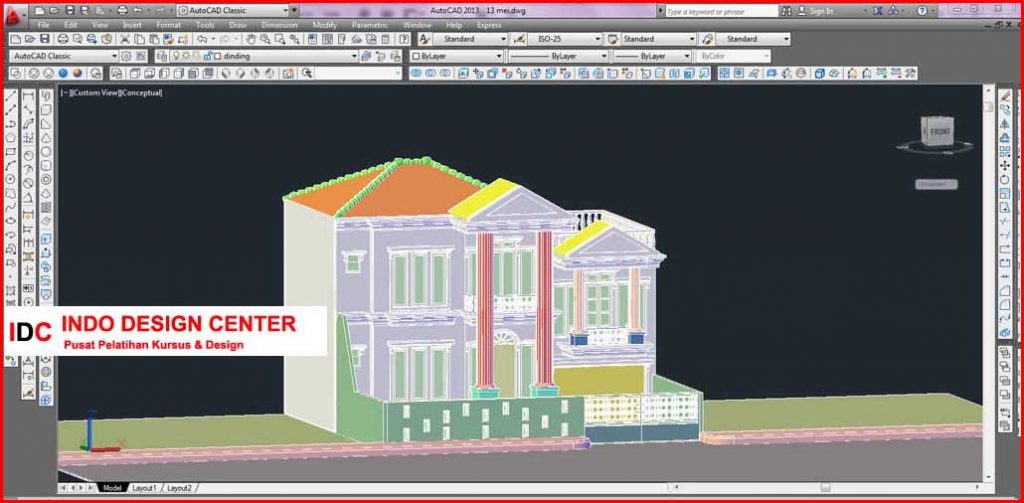Click Zoom Realtime magnifier icon
The width and height of the screenshot is (1024, 503).
pyautogui.click(x=264, y=39)
